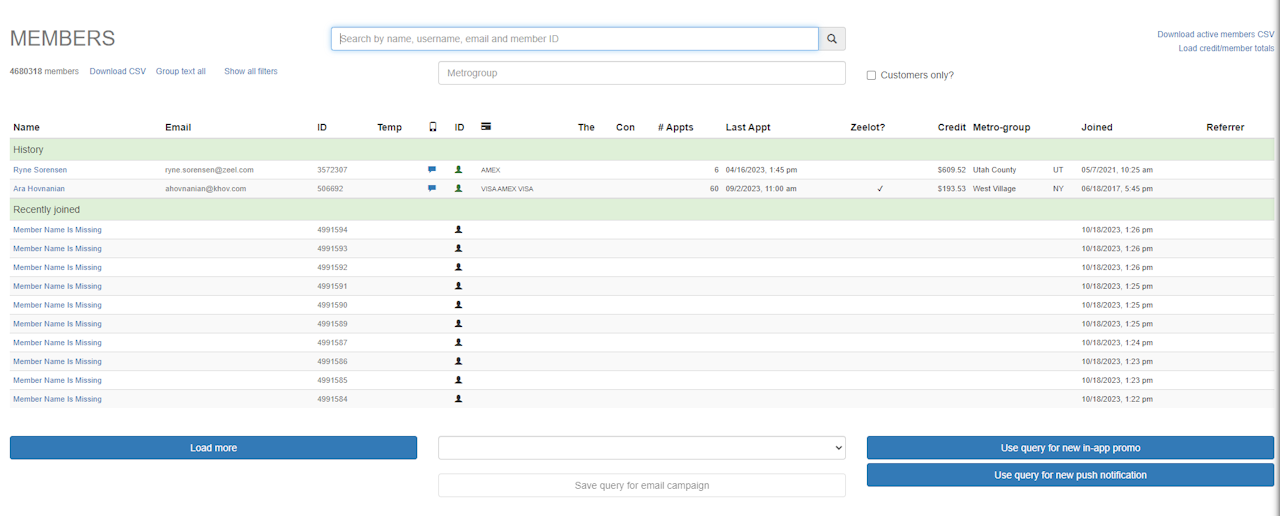Click Ara Hovnanian's blue chat icon
1280x516 pixels.
[x=432, y=188]
